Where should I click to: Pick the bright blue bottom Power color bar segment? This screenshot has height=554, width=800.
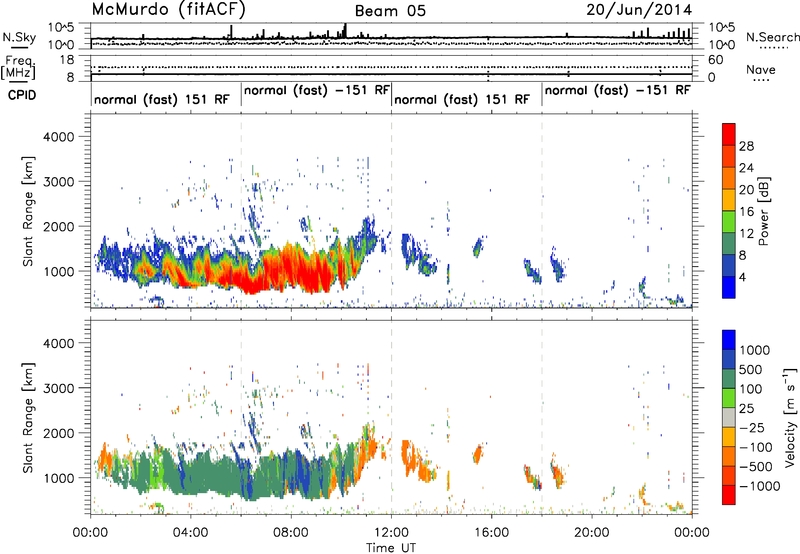point(729,287)
